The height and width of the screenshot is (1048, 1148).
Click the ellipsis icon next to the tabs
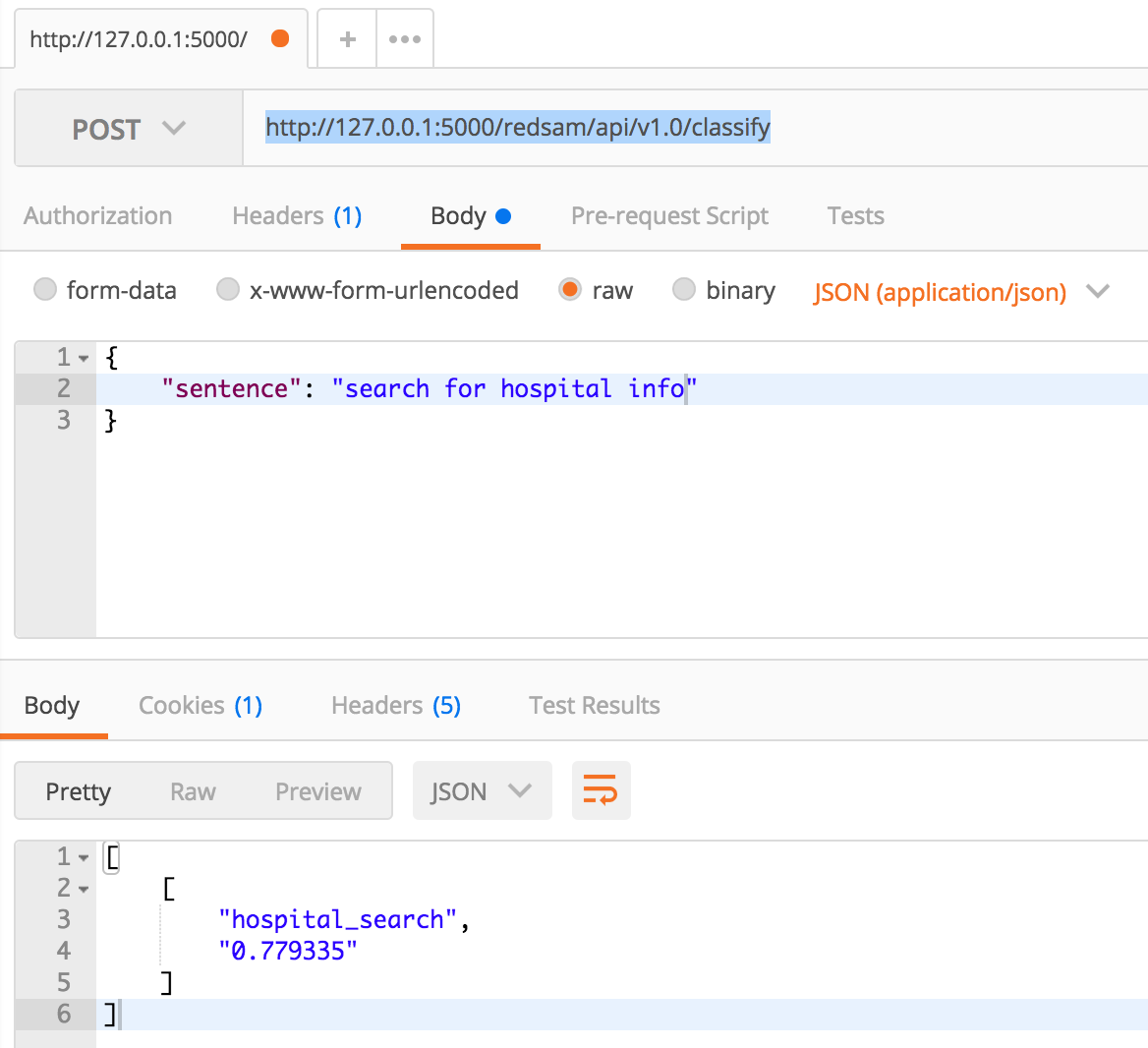[405, 38]
